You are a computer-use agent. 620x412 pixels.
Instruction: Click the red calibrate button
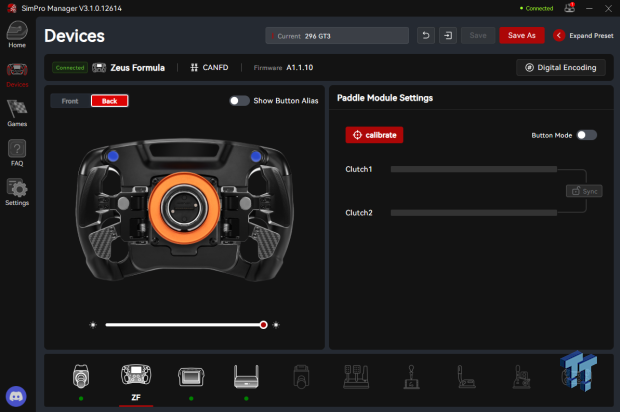coord(374,135)
